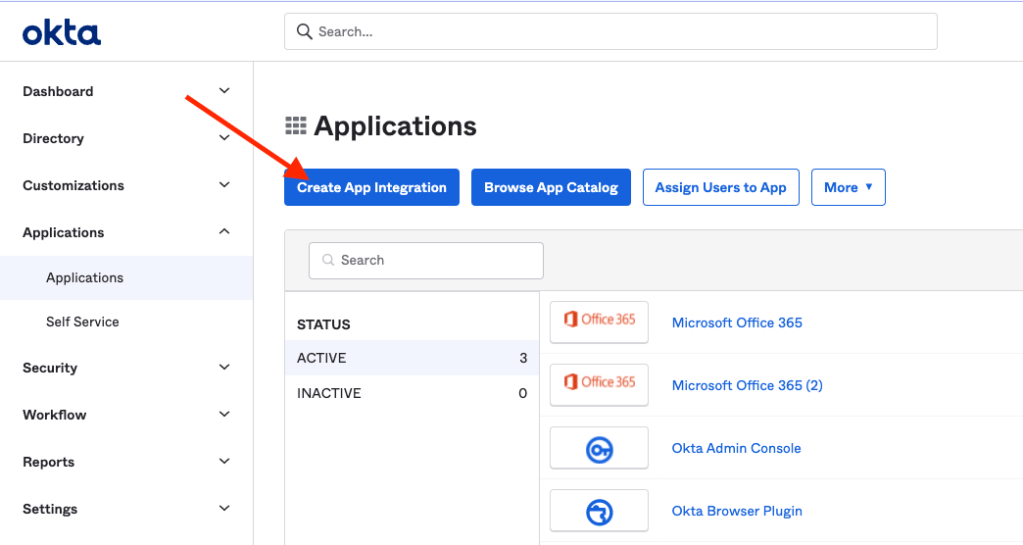Screen dimensions: 1023x545
Task: Click Create App Integration button
Action: tap(371, 187)
